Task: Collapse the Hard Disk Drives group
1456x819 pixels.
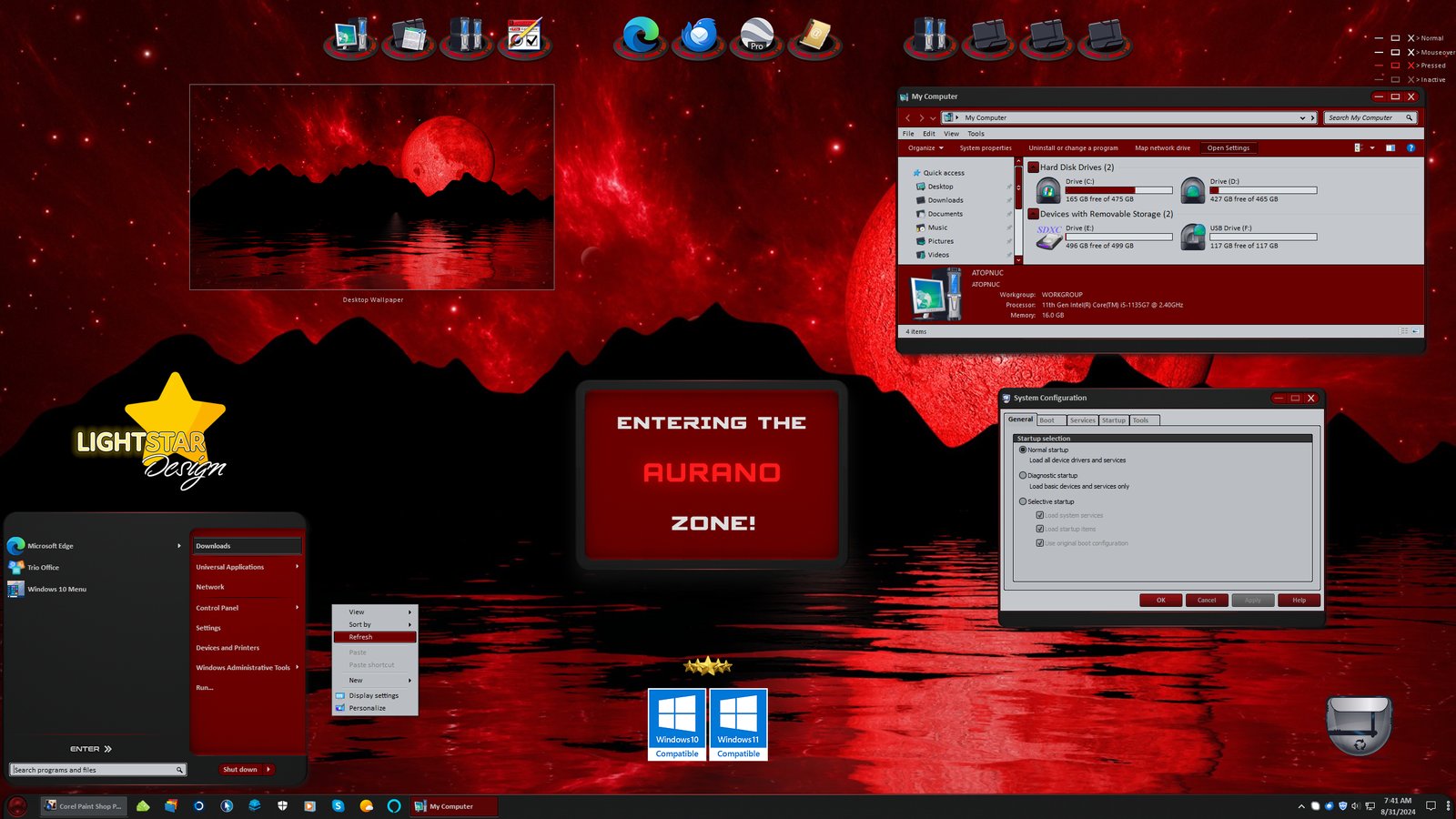Action: (1034, 167)
